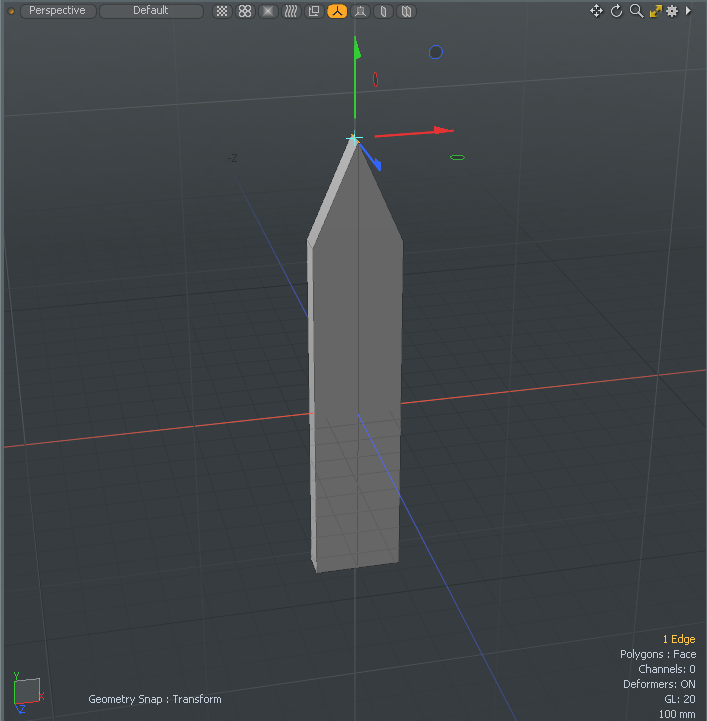The width and height of the screenshot is (707, 721).
Task: Open the Perspective view type dropdown
Action: (x=58, y=11)
